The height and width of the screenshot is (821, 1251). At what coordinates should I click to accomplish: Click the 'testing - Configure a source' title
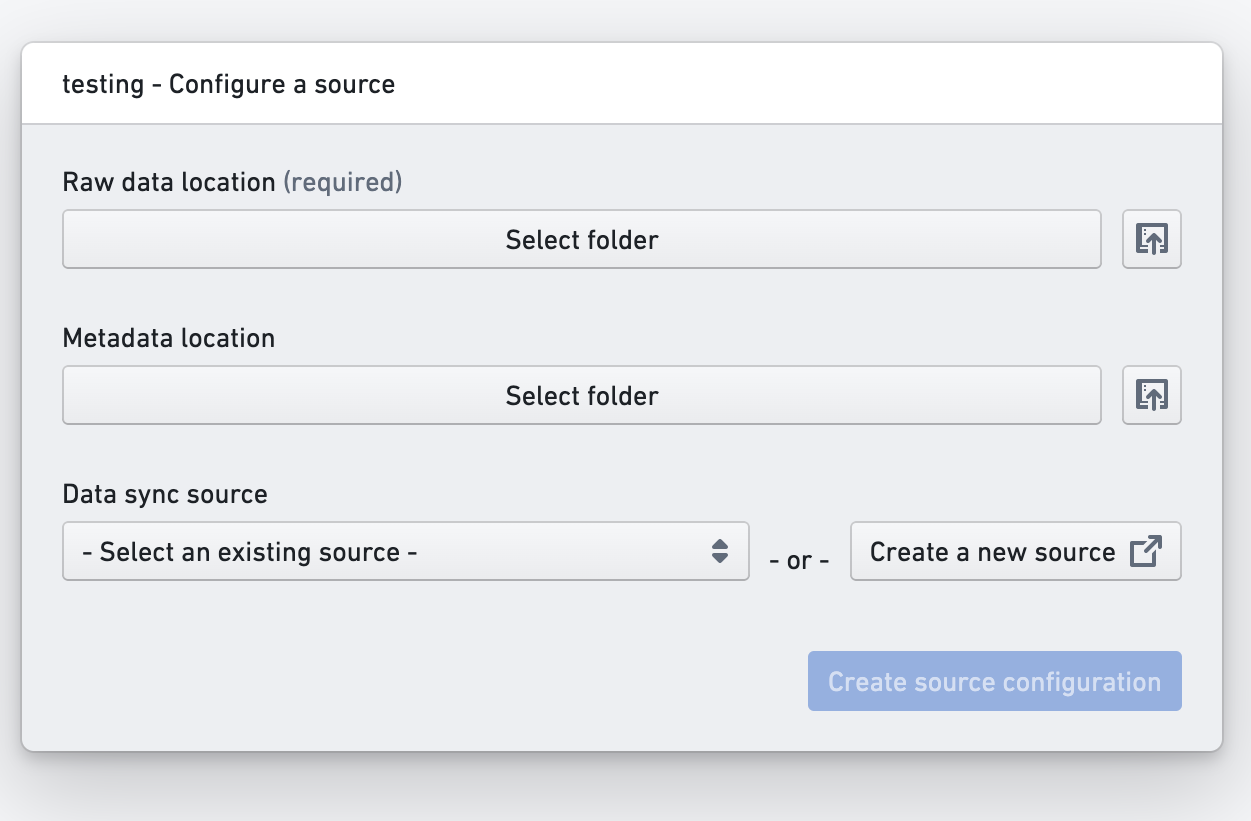(x=229, y=84)
